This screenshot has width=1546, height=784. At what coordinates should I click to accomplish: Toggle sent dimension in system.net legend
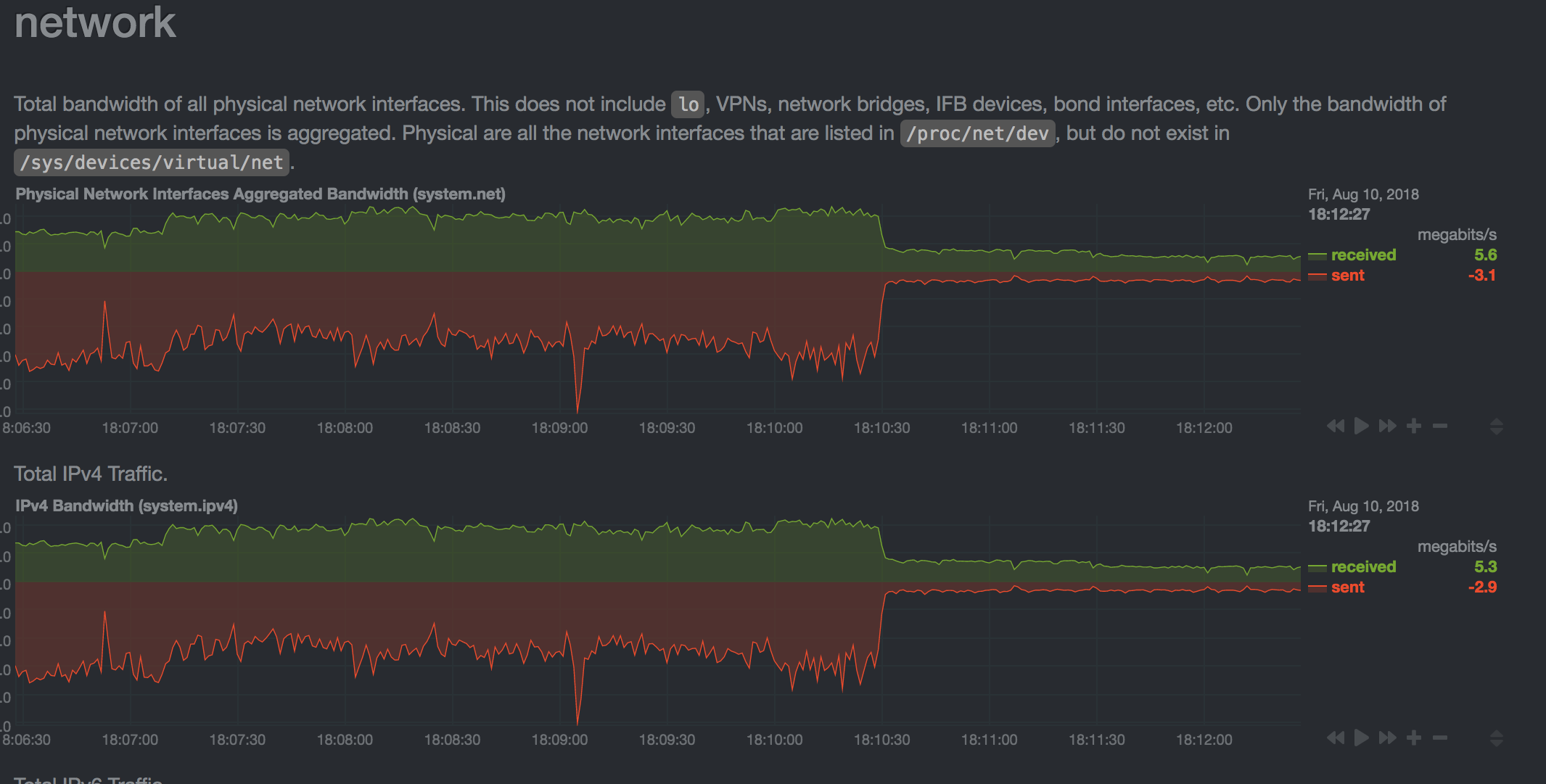[1347, 276]
